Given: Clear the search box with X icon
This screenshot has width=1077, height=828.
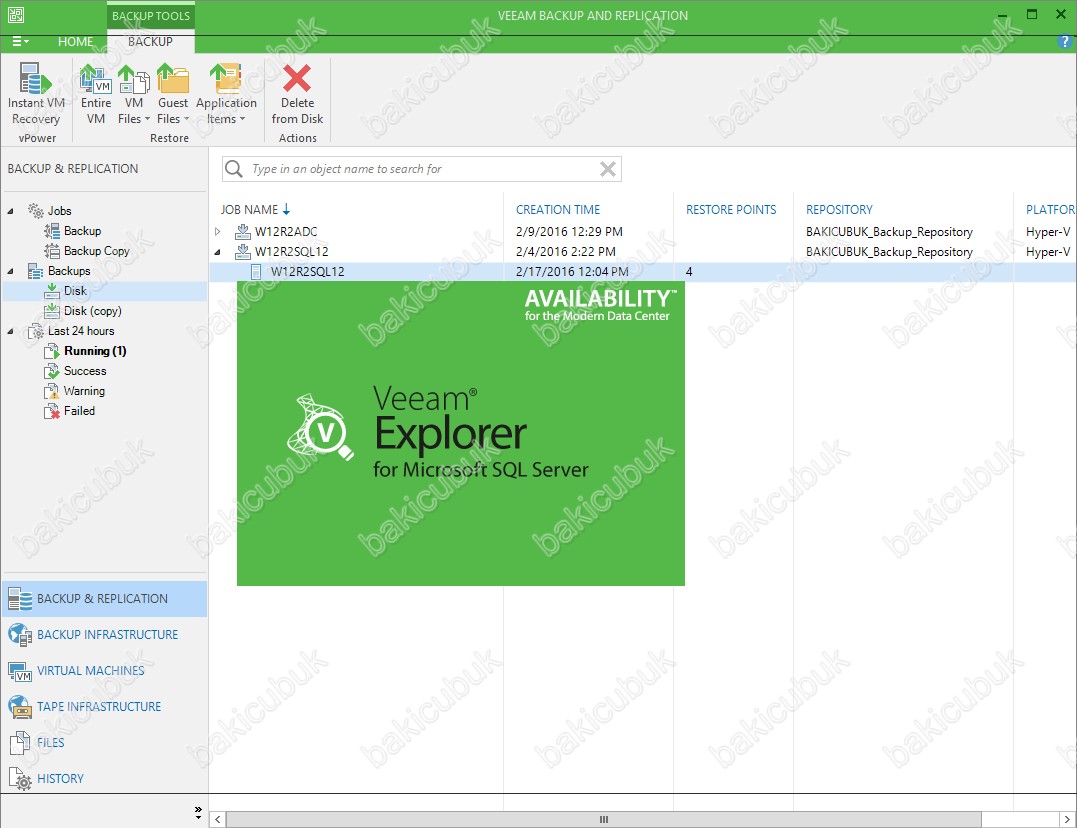Looking at the screenshot, I should [607, 169].
